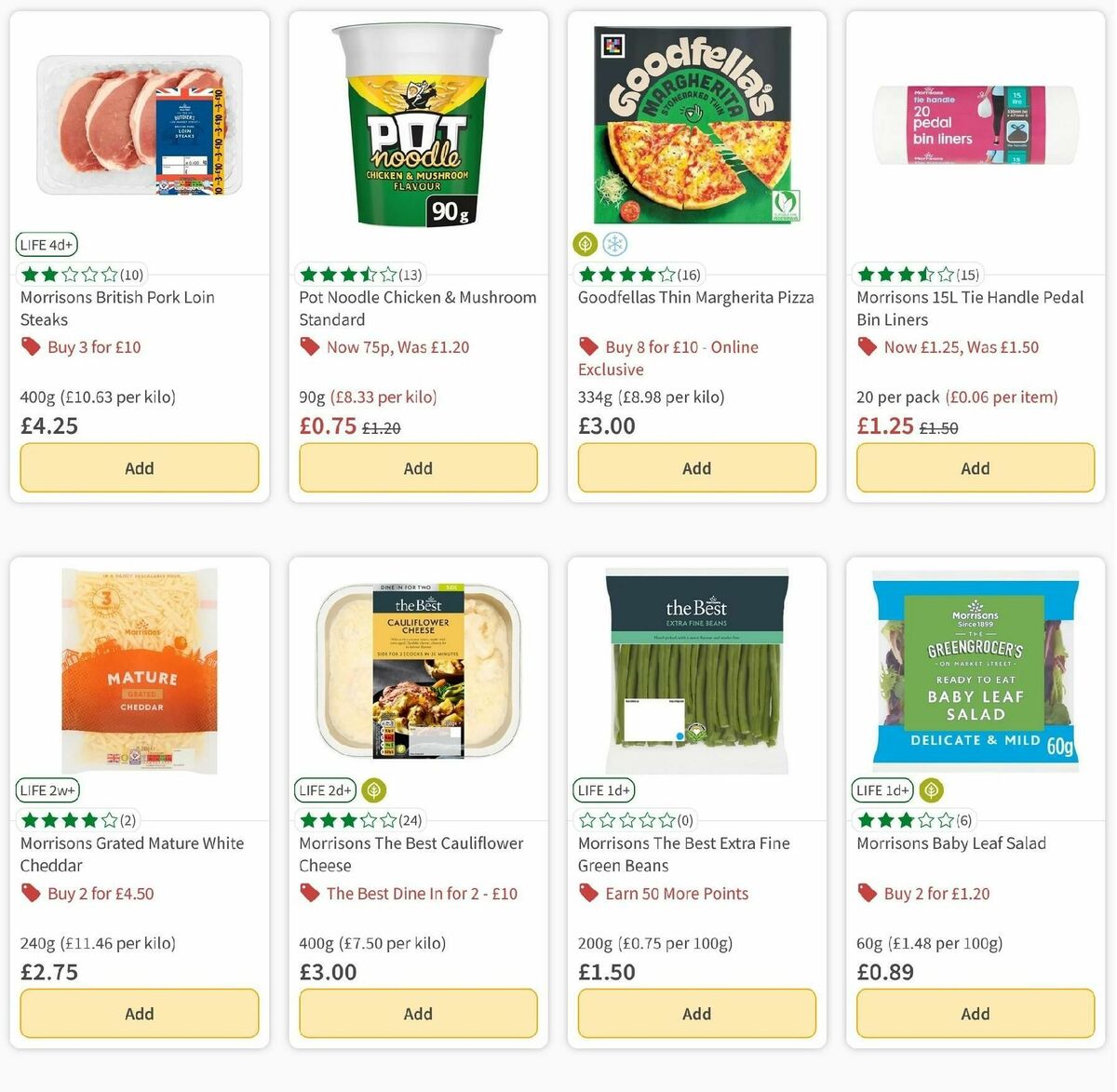Click the offer tag icon on Bin Liners deal
Image resolution: width=1117 pixels, height=1092 pixels.
pyautogui.click(x=867, y=346)
